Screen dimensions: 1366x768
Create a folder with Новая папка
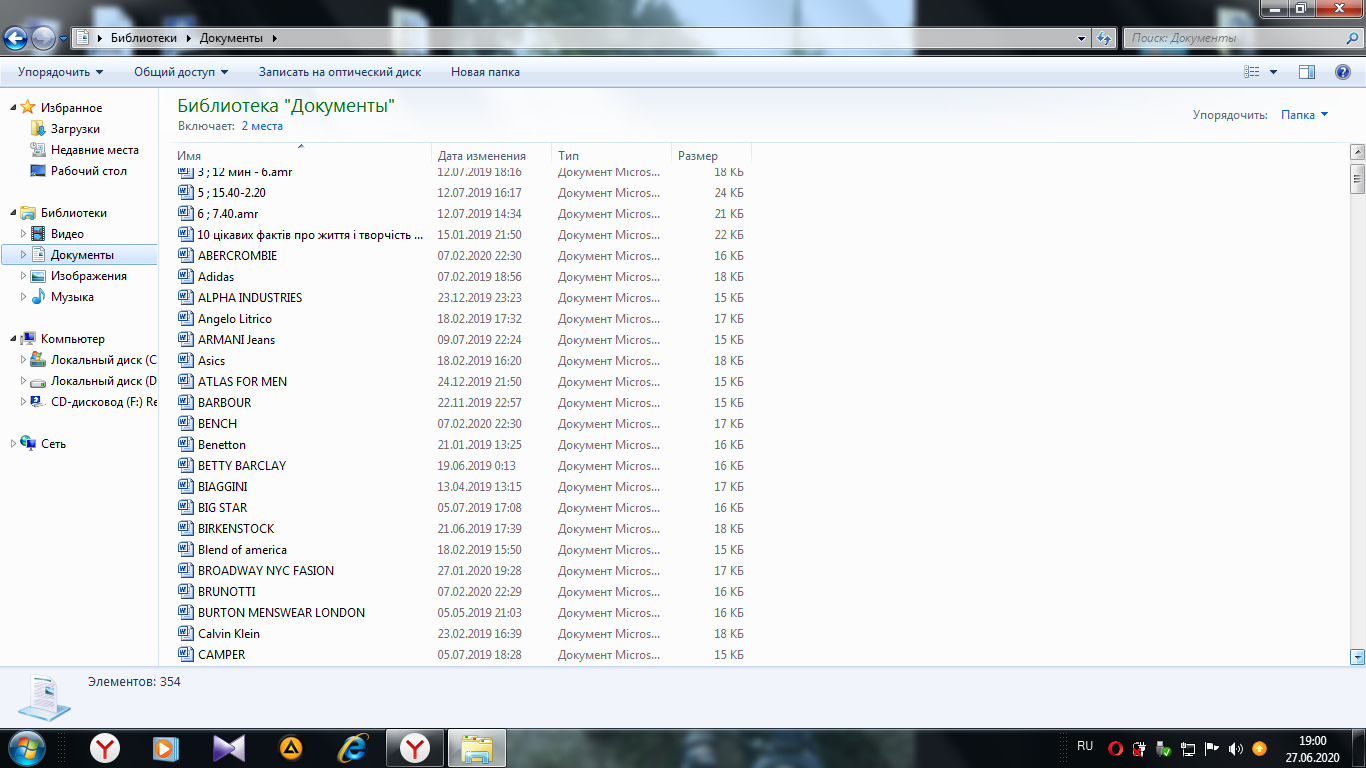point(485,72)
